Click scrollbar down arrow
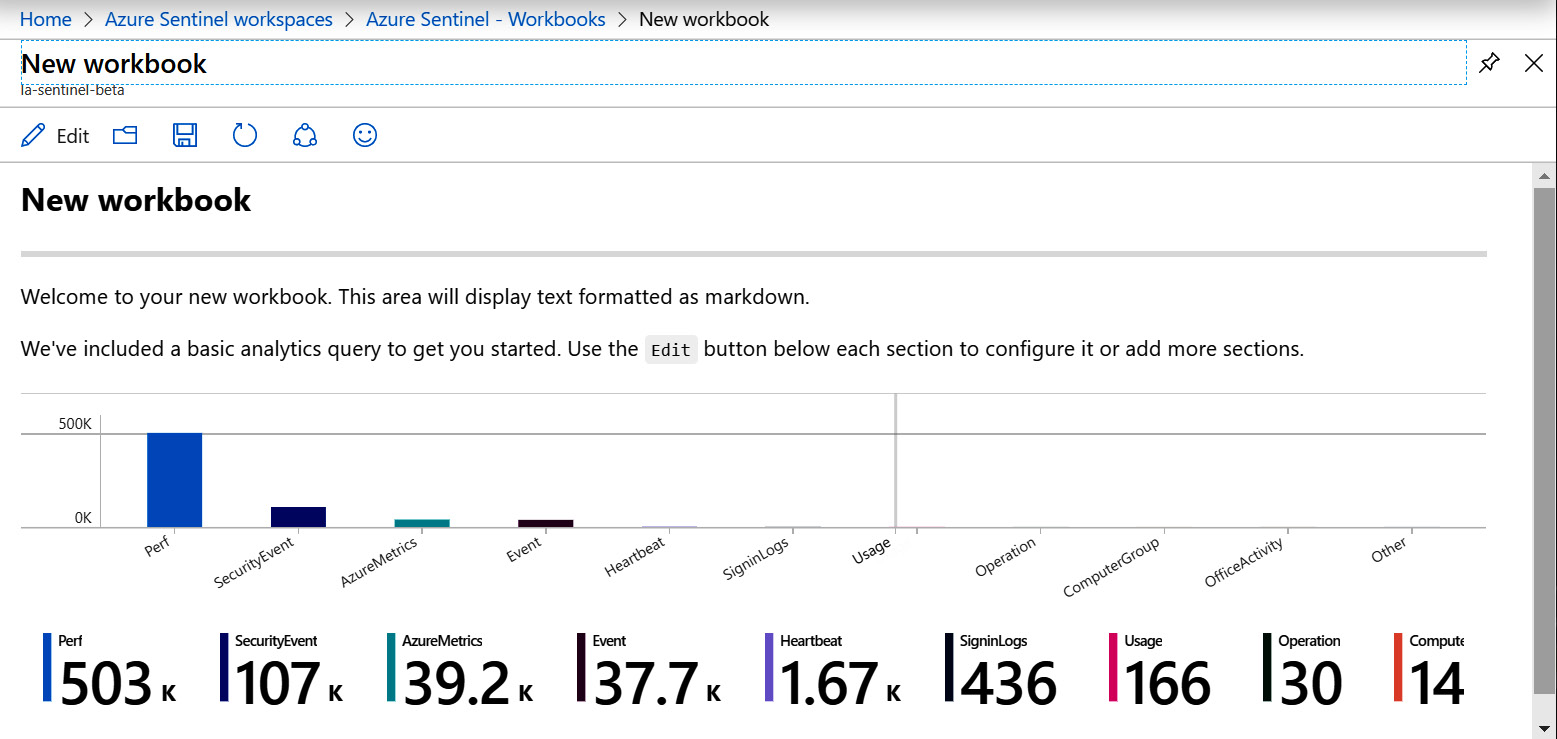The height and width of the screenshot is (739, 1557). point(1545,727)
